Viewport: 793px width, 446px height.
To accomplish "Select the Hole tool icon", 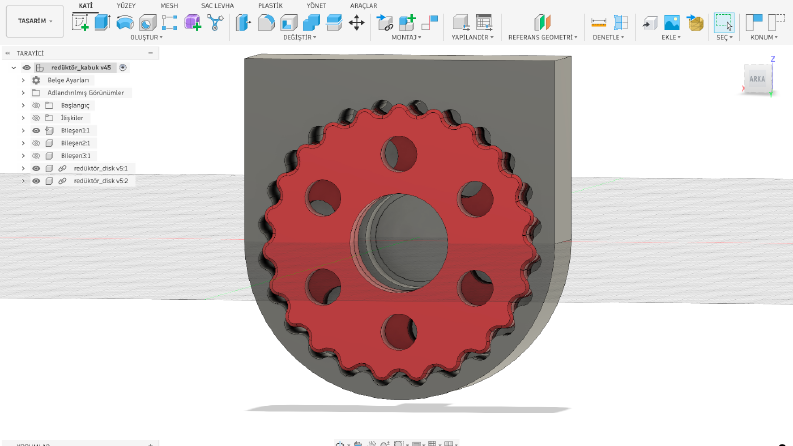I will 147,23.
